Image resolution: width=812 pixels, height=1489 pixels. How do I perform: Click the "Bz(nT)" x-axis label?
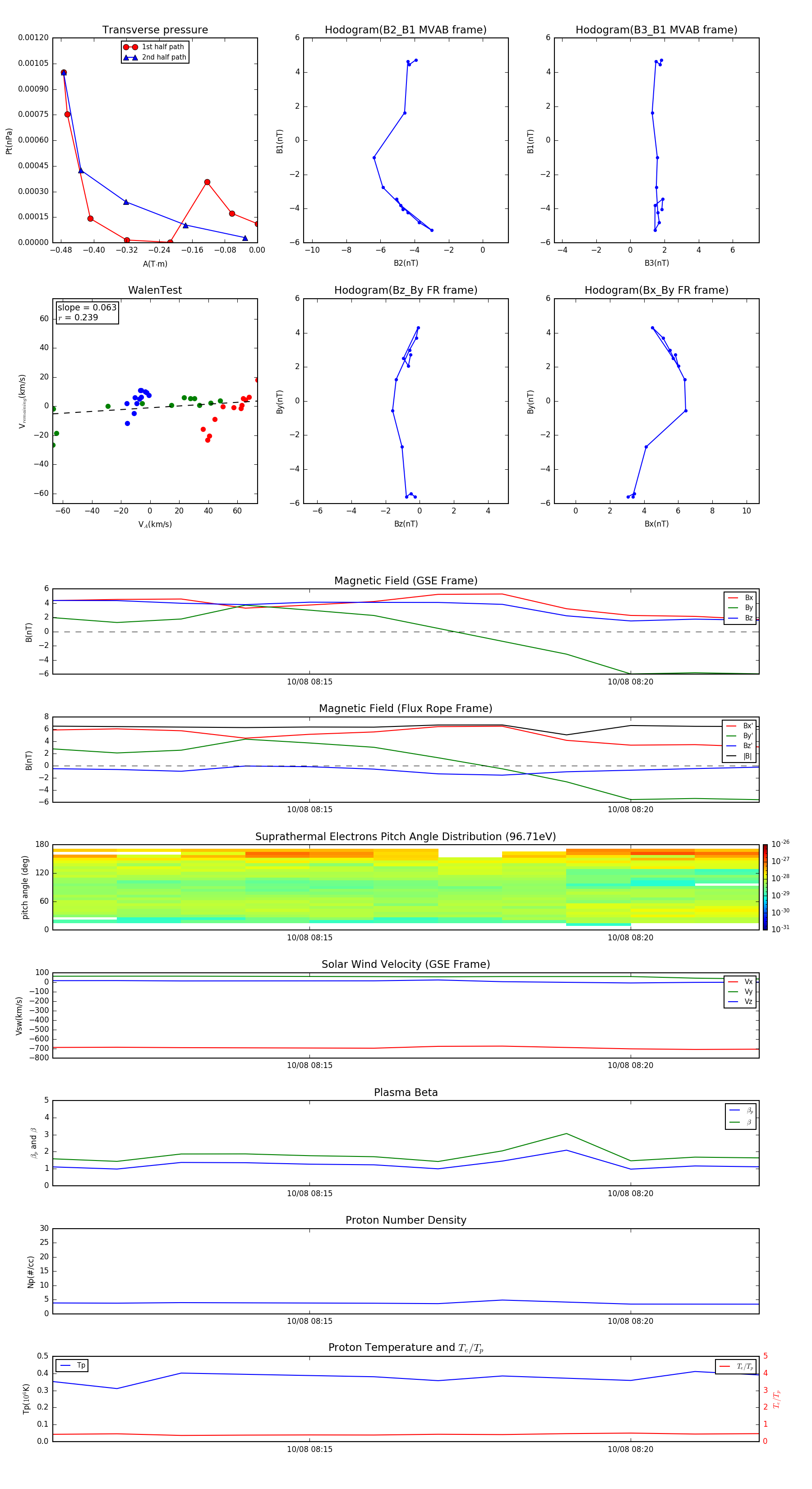click(406, 524)
